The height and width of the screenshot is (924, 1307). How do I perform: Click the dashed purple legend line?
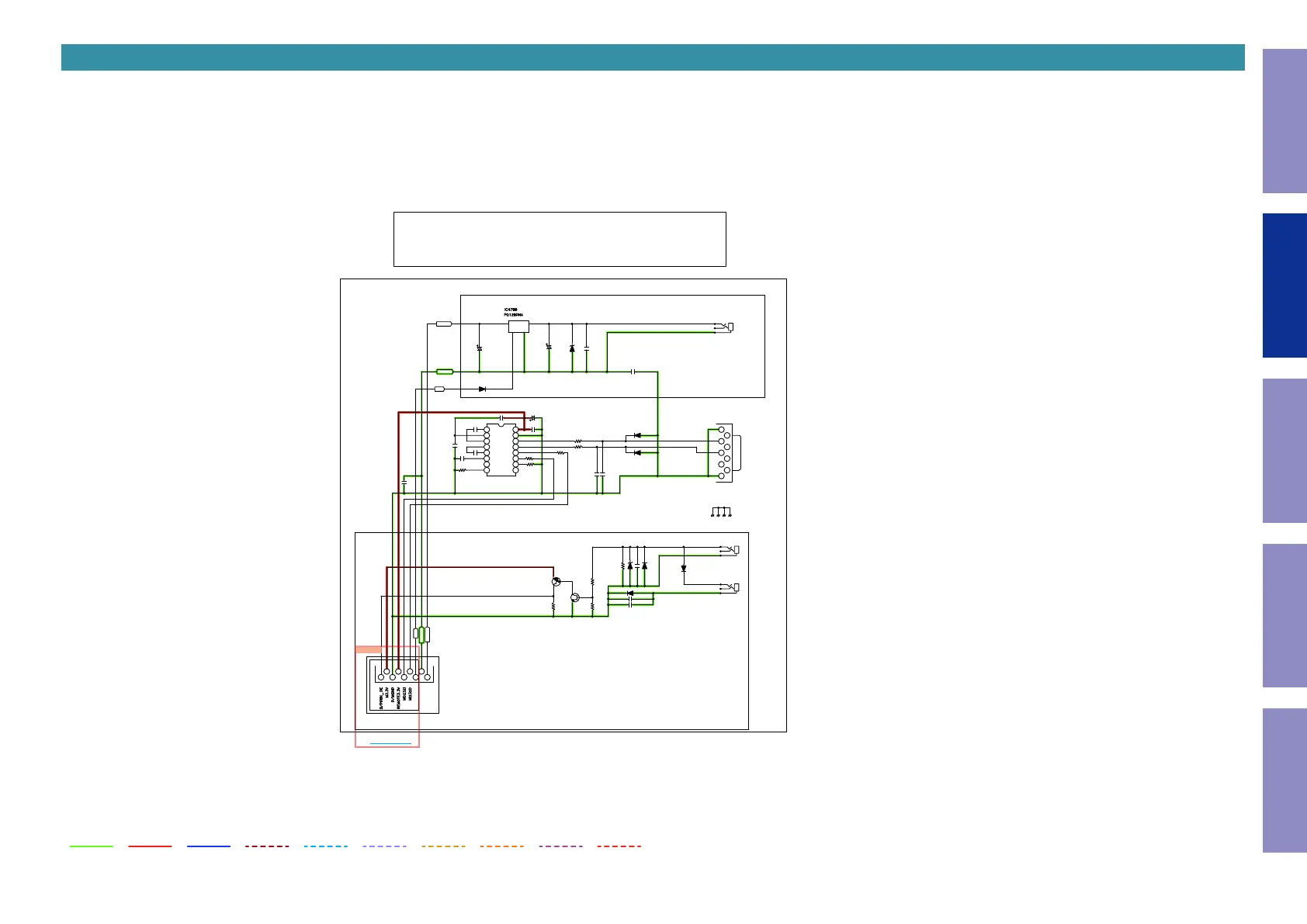tap(560, 846)
